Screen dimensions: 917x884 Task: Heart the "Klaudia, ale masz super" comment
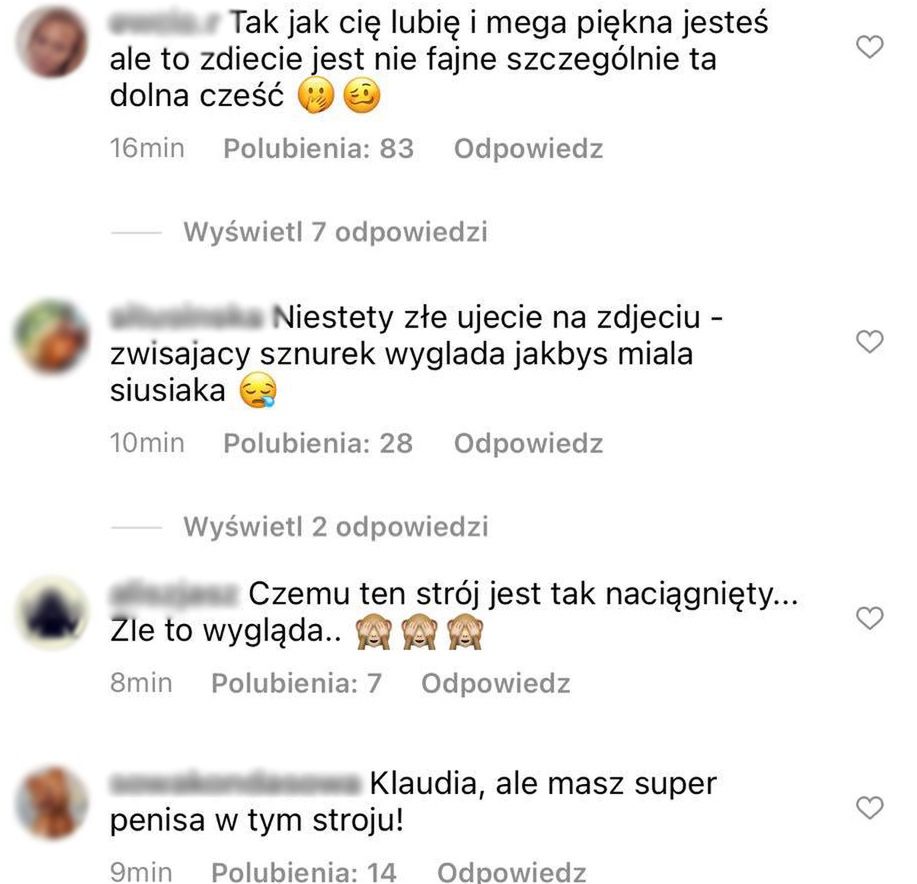[x=870, y=808]
